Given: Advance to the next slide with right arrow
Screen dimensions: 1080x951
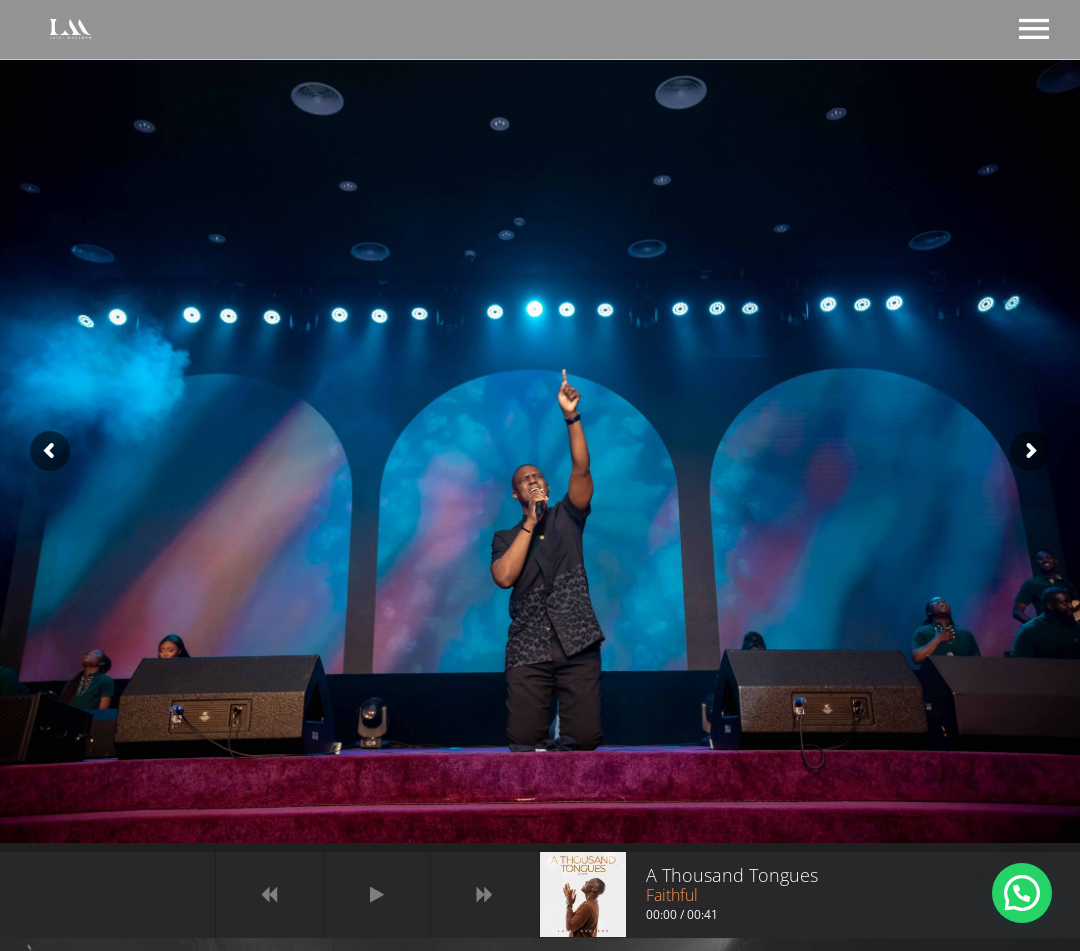Looking at the screenshot, I should [x=1030, y=451].
